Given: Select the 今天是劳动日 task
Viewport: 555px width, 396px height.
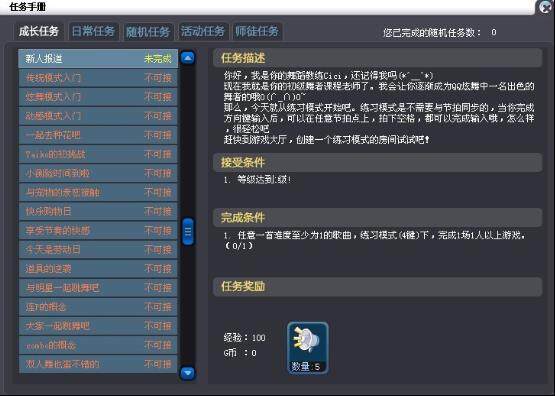Looking at the screenshot, I should click(98, 249).
